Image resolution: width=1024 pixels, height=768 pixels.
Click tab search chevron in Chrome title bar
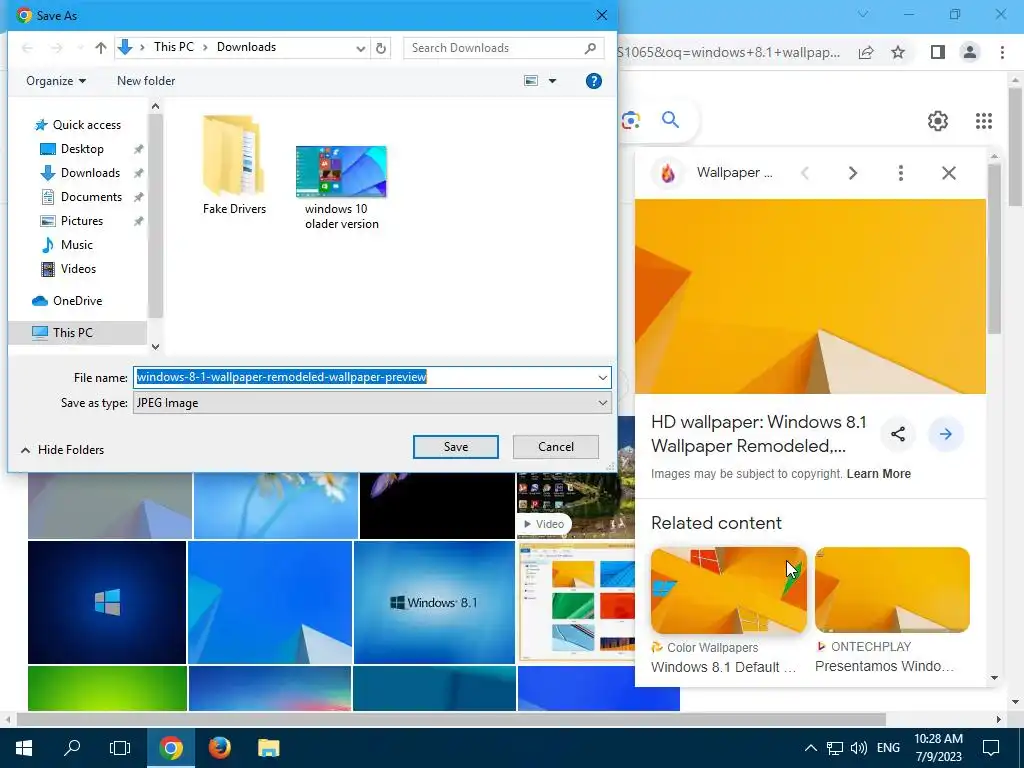[863, 14]
